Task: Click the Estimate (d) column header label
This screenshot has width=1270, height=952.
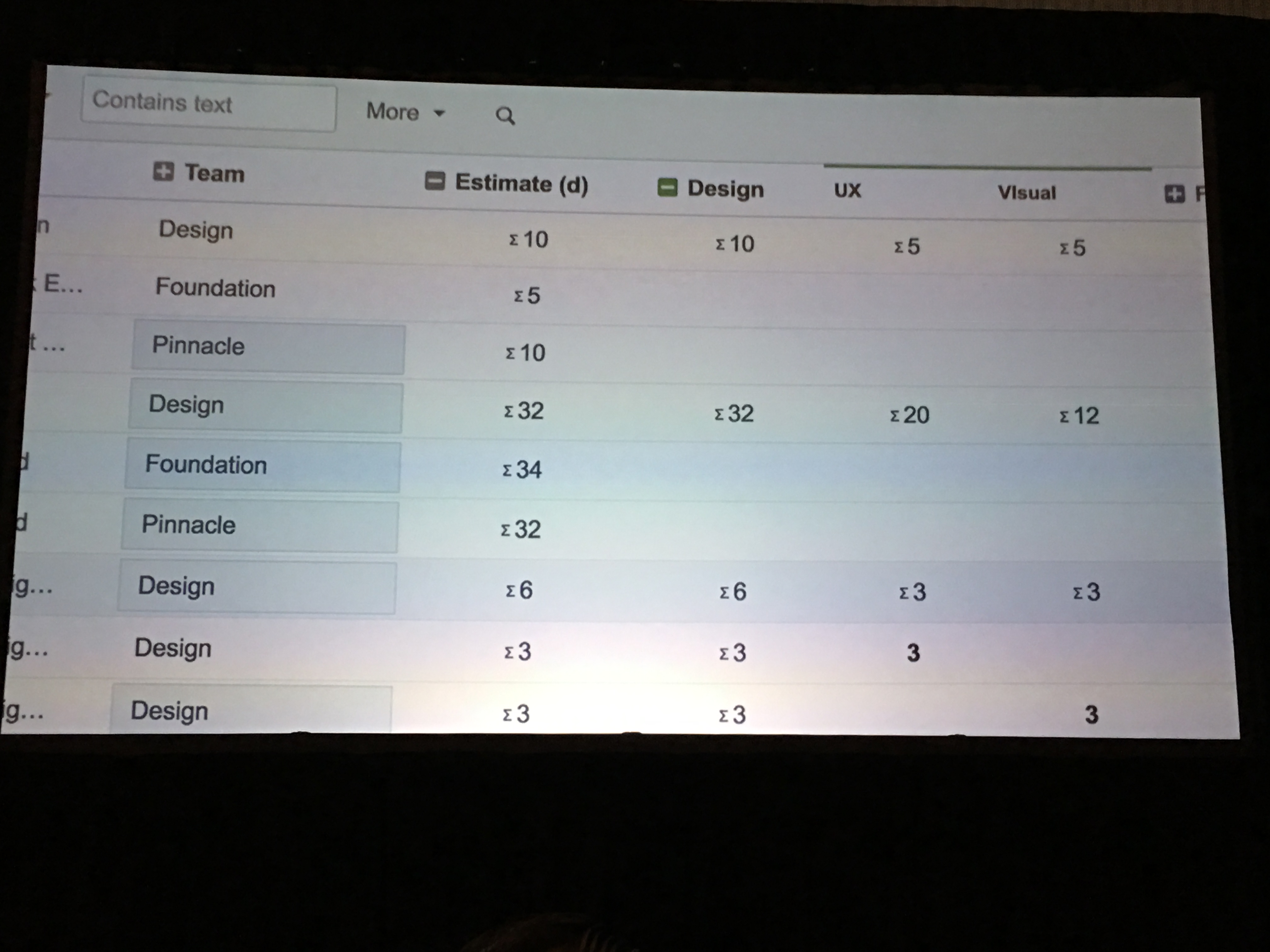Action: tap(521, 184)
